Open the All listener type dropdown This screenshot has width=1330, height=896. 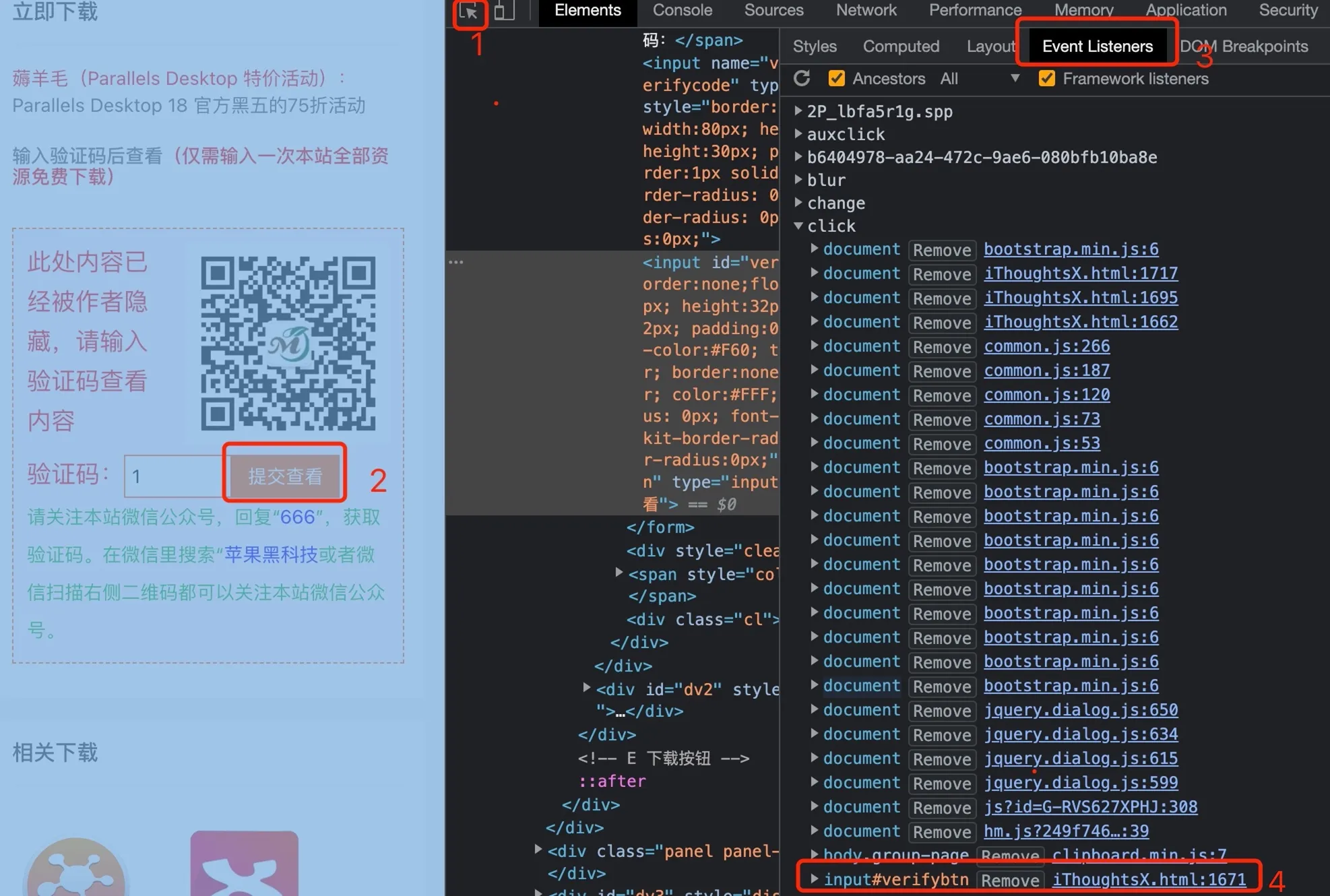(x=980, y=79)
